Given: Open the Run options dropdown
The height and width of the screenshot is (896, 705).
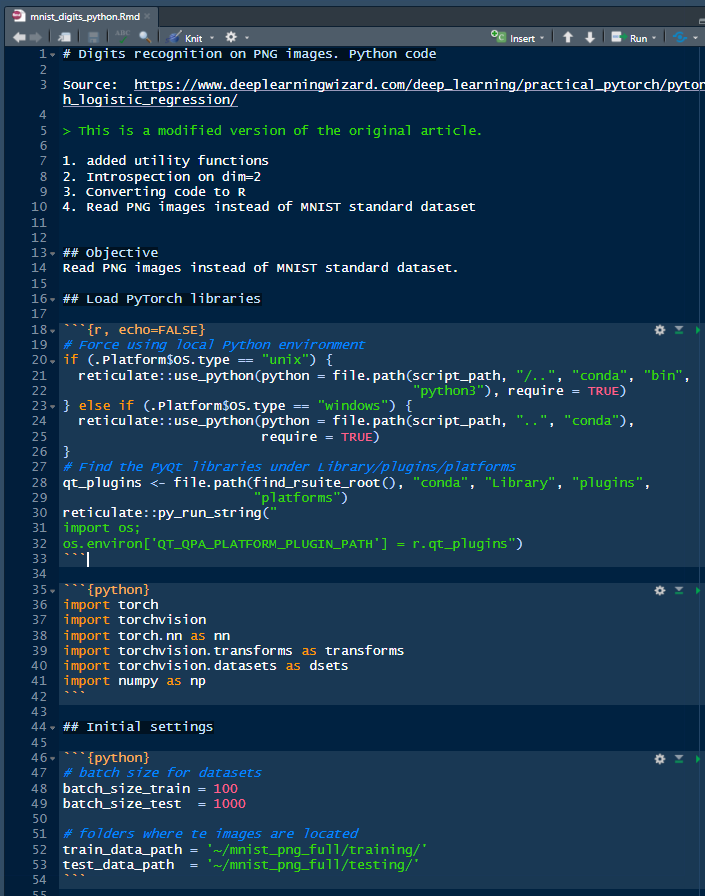Looking at the screenshot, I should click(654, 37).
